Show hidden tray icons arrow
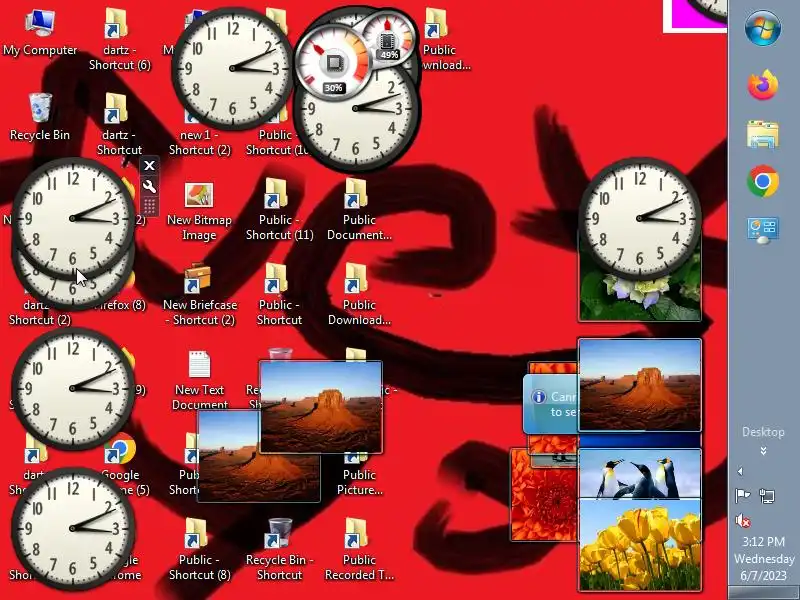The image size is (800, 600). pyautogui.click(x=740, y=471)
